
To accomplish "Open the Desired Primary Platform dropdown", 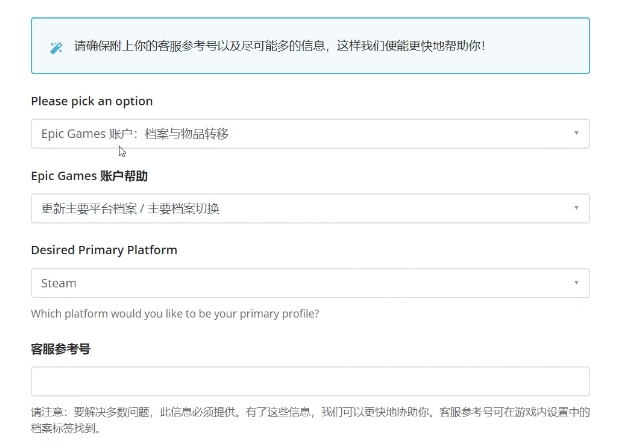I will point(310,283).
